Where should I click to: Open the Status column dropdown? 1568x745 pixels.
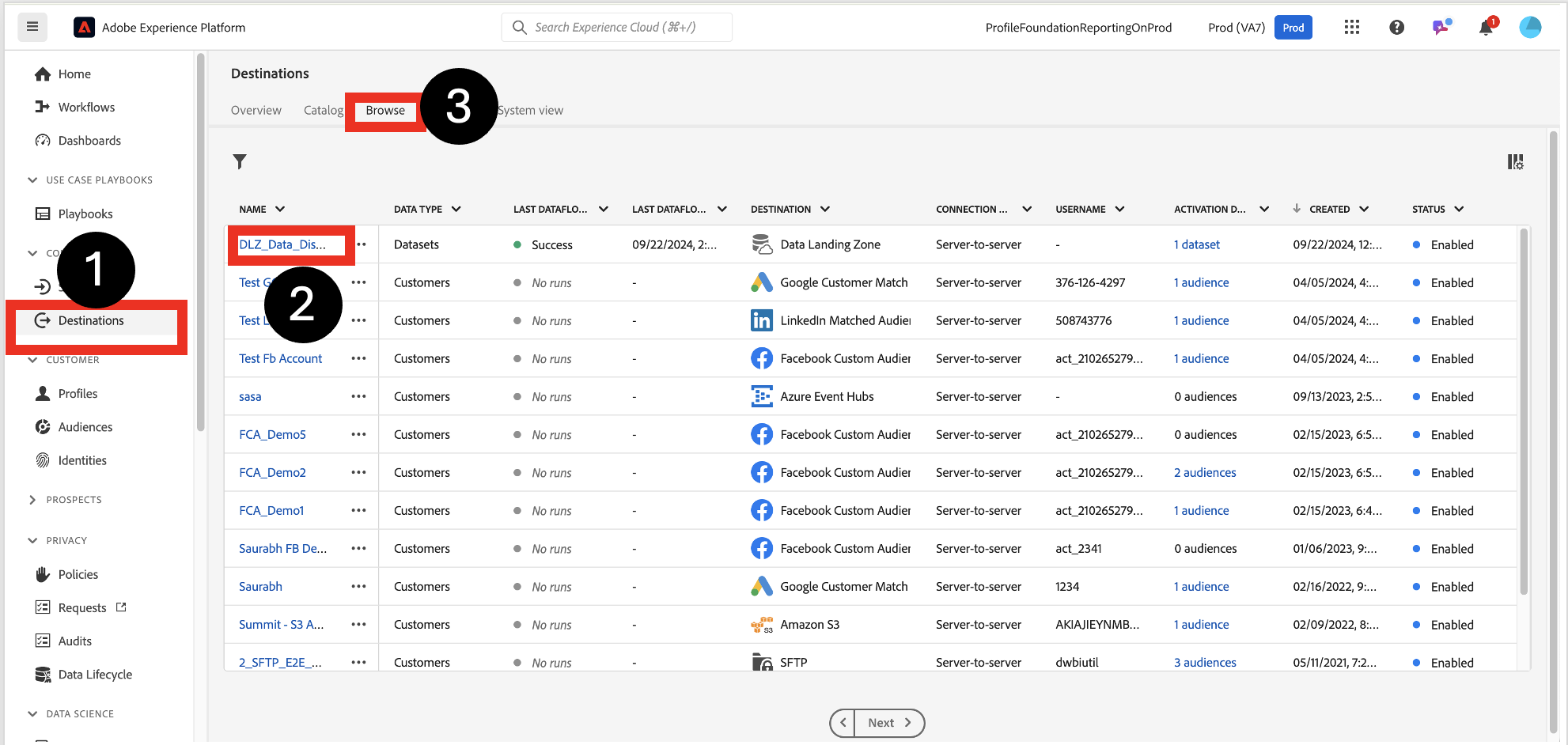1459,209
